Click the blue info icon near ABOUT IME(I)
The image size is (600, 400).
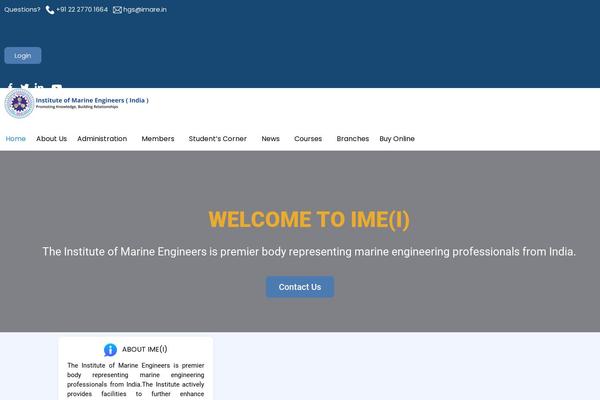click(x=110, y=349)
